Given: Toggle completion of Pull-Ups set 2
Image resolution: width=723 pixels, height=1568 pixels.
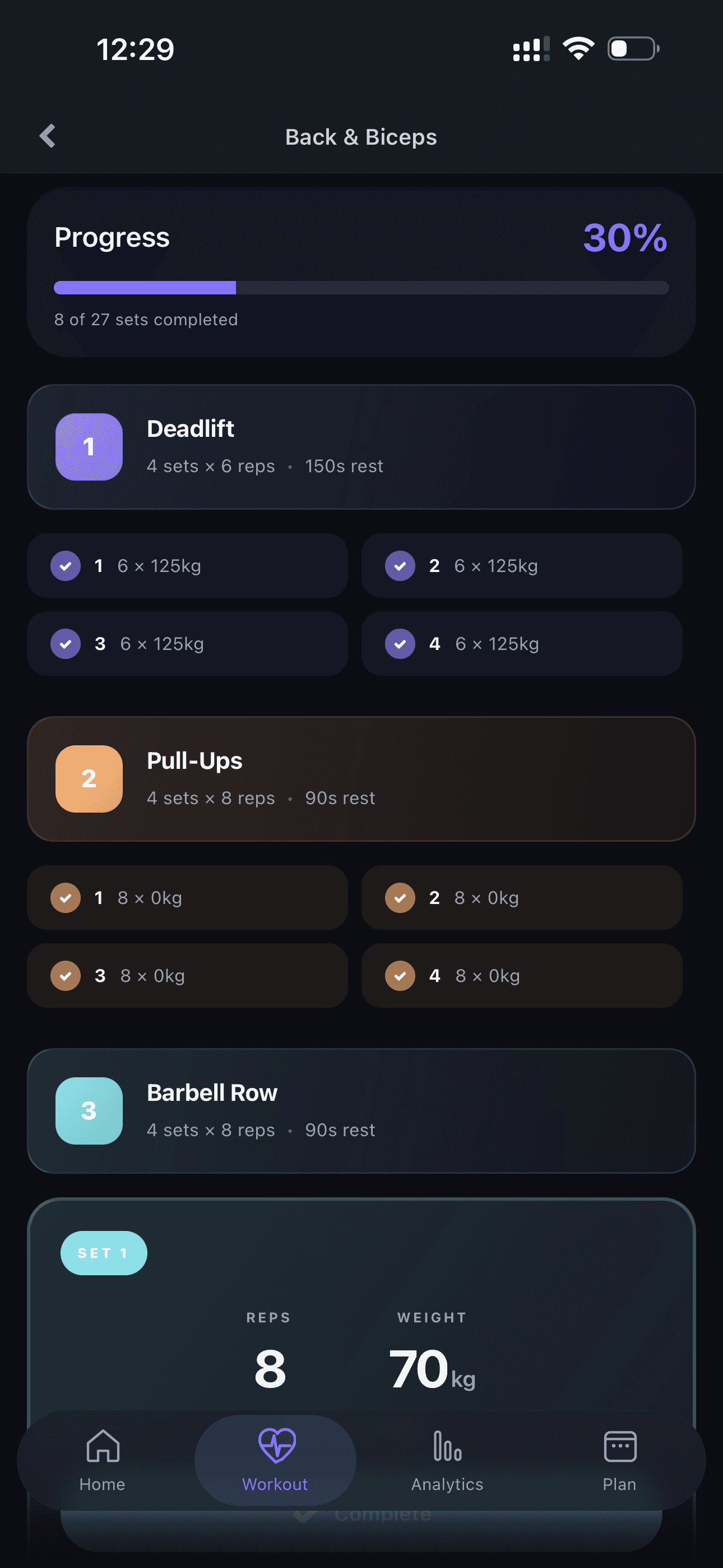Looking at the screenshot, I should coord(400,897).
